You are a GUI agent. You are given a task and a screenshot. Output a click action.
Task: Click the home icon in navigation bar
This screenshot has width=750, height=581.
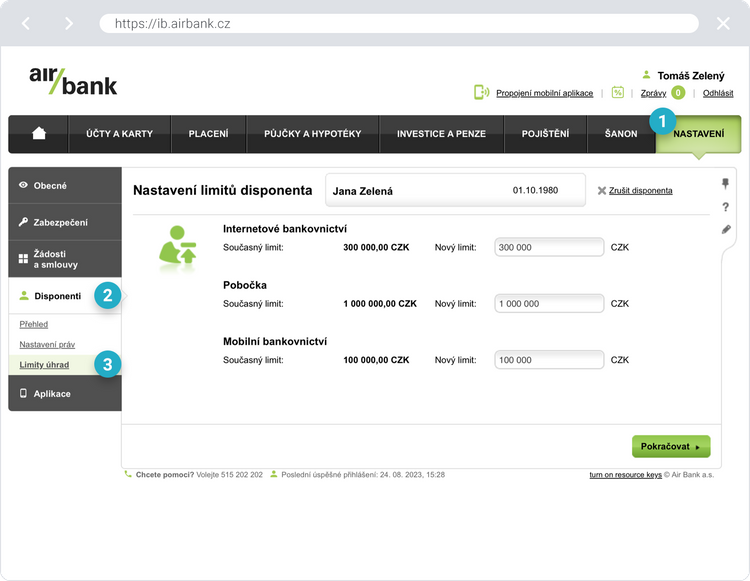tap(39, 133)
